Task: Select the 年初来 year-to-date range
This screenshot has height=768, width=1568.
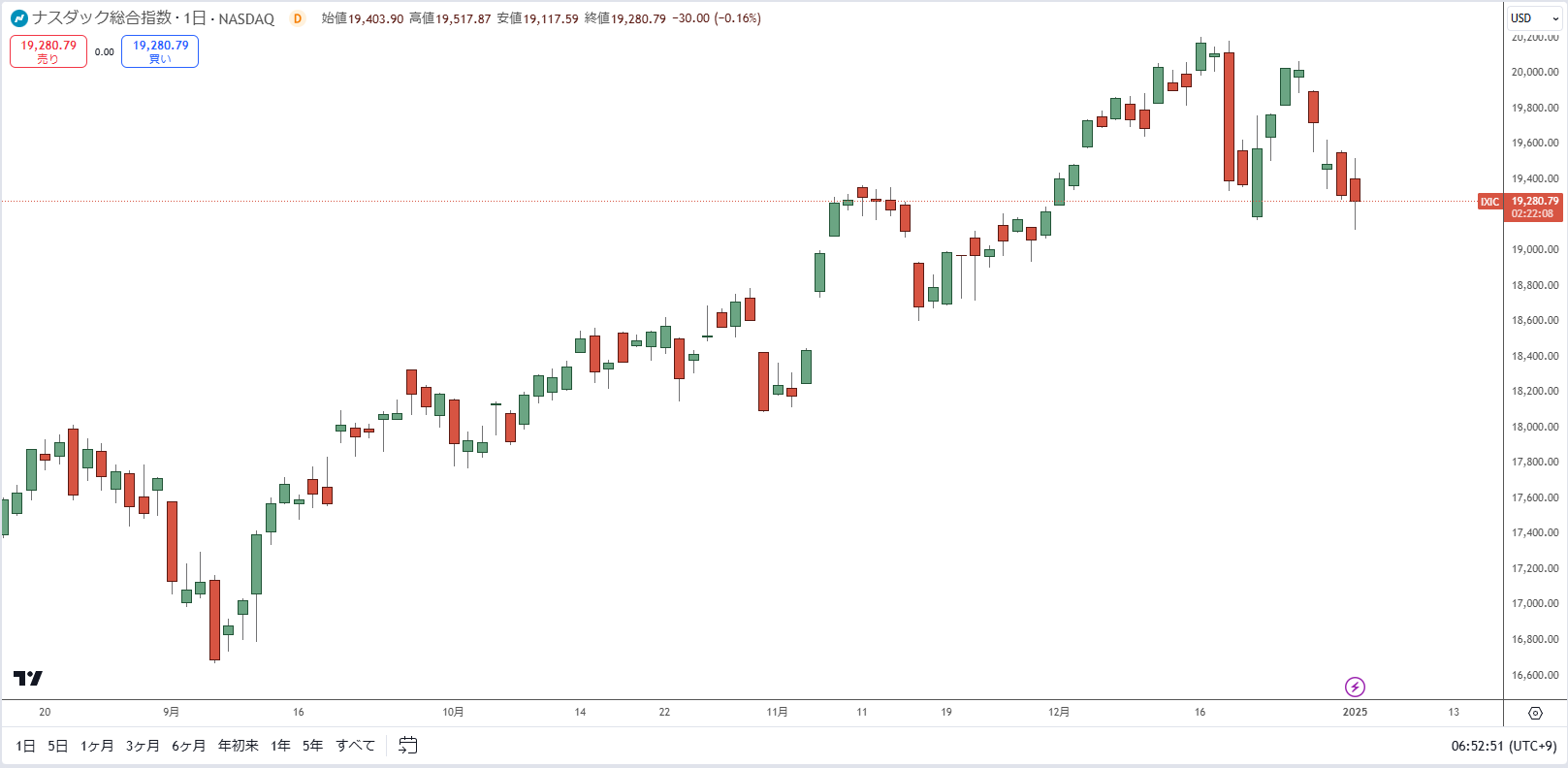Action: [239, 746]
